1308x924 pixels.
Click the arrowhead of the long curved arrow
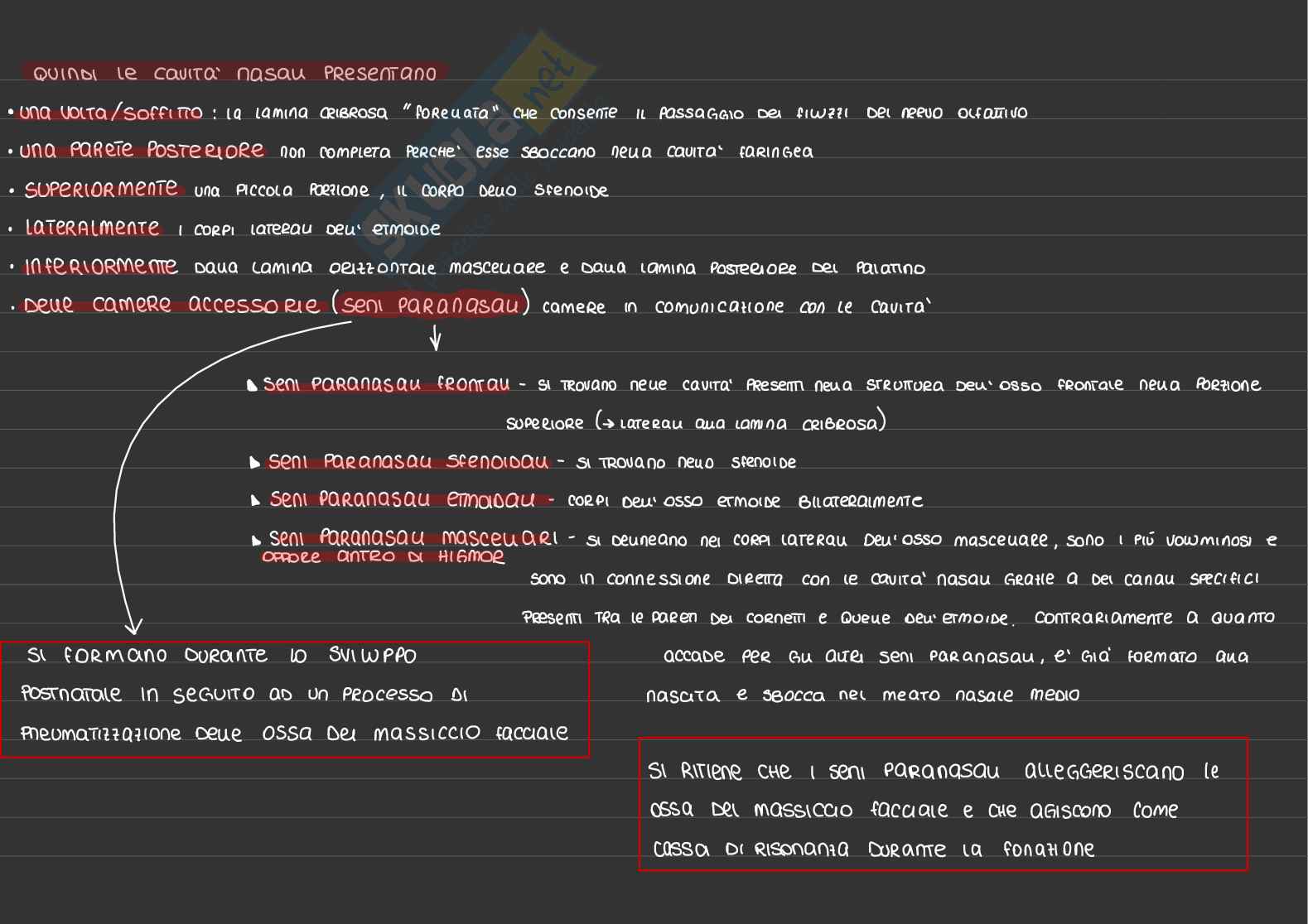[x=133, y=625]
